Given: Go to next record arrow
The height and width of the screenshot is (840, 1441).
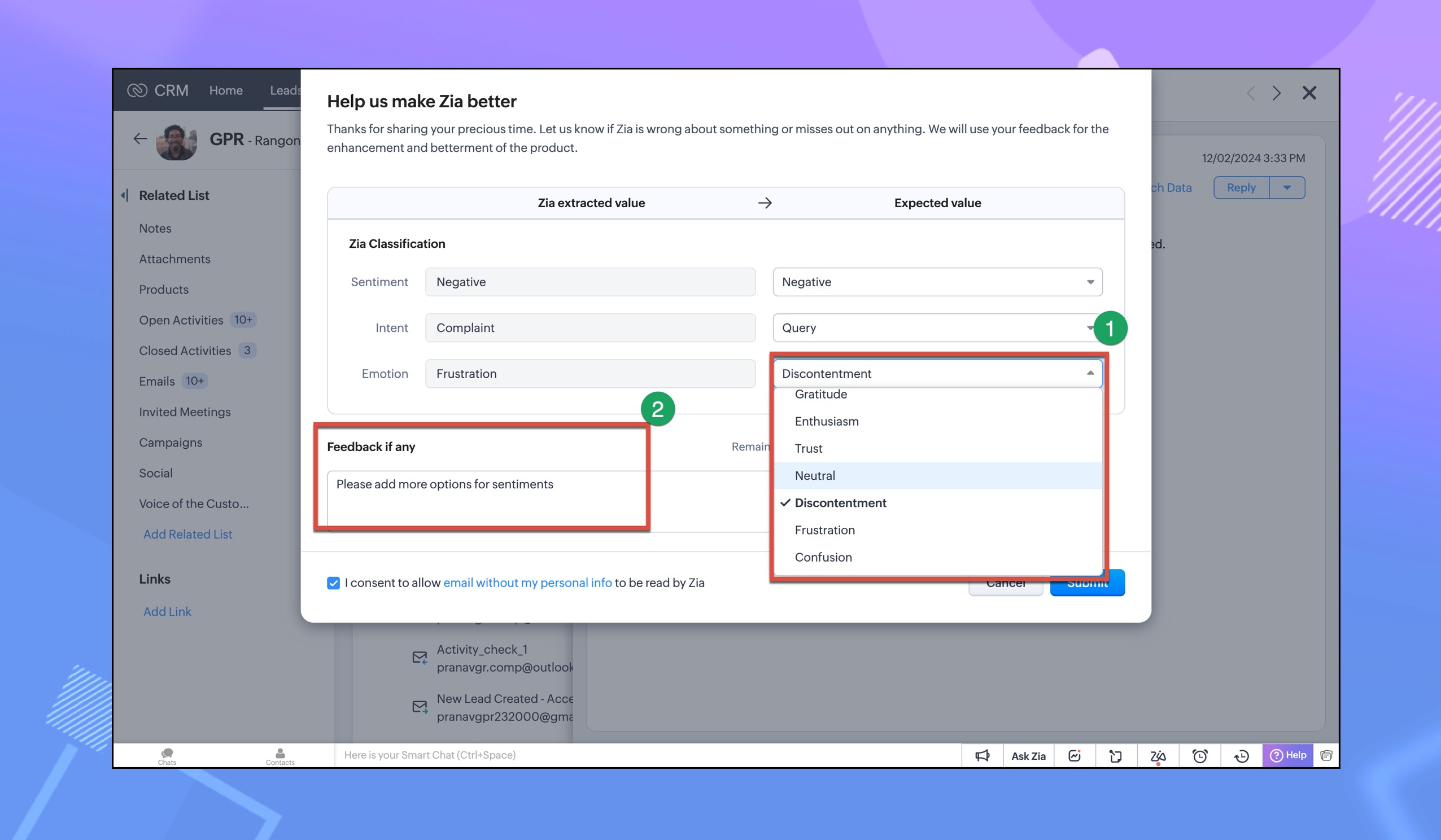Looking at the screenshot, I should 1277,93.
